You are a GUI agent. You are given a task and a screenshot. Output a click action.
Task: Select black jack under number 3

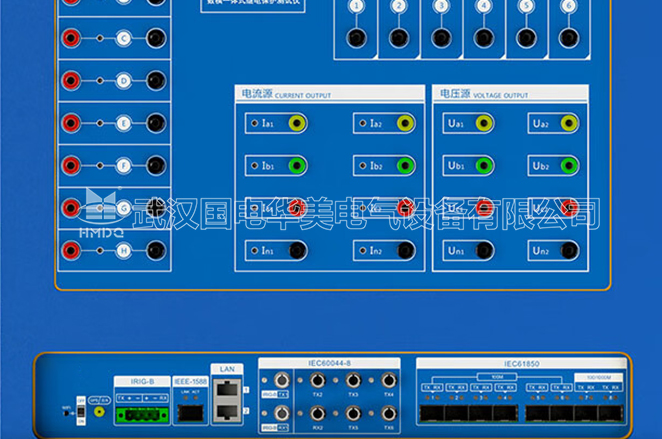[441, 38]
